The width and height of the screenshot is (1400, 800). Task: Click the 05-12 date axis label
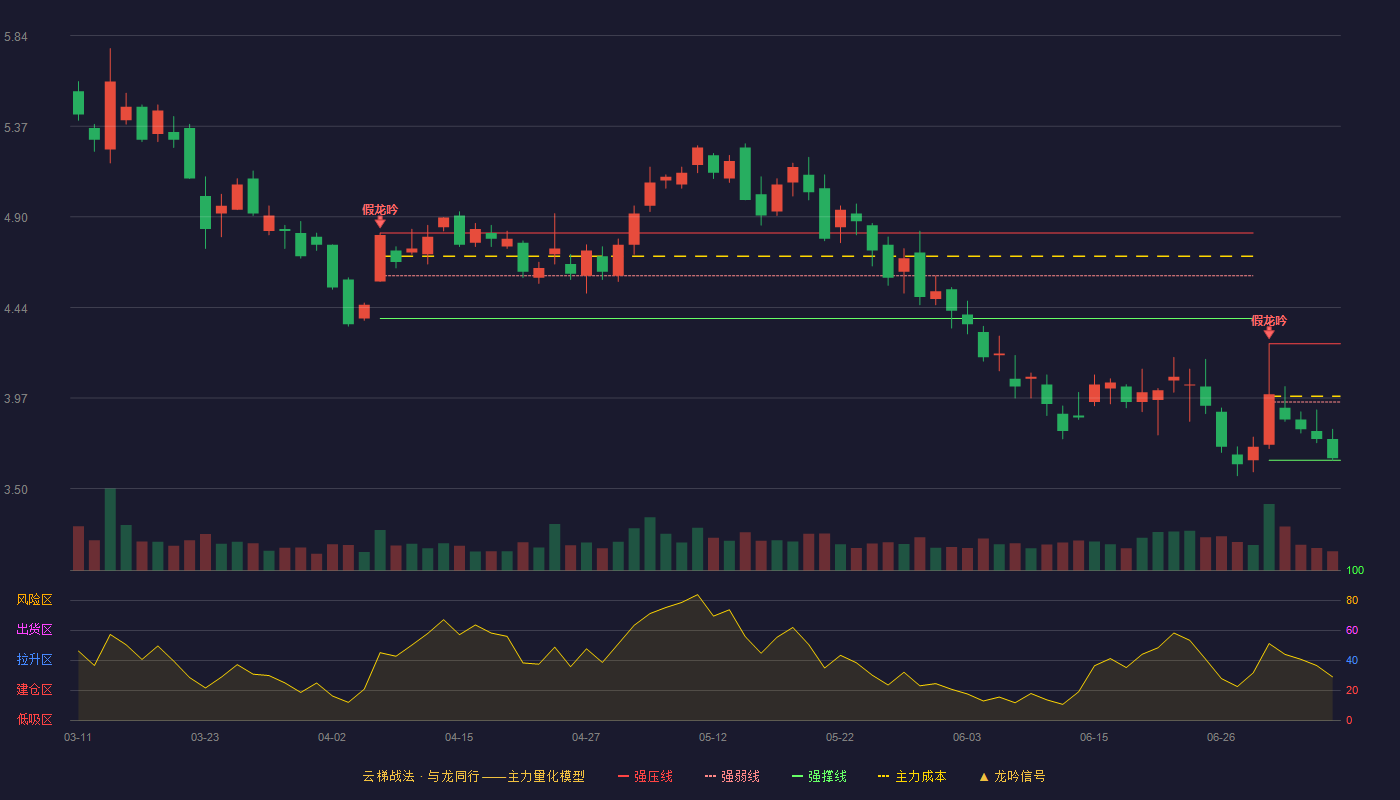coord(713,737)
